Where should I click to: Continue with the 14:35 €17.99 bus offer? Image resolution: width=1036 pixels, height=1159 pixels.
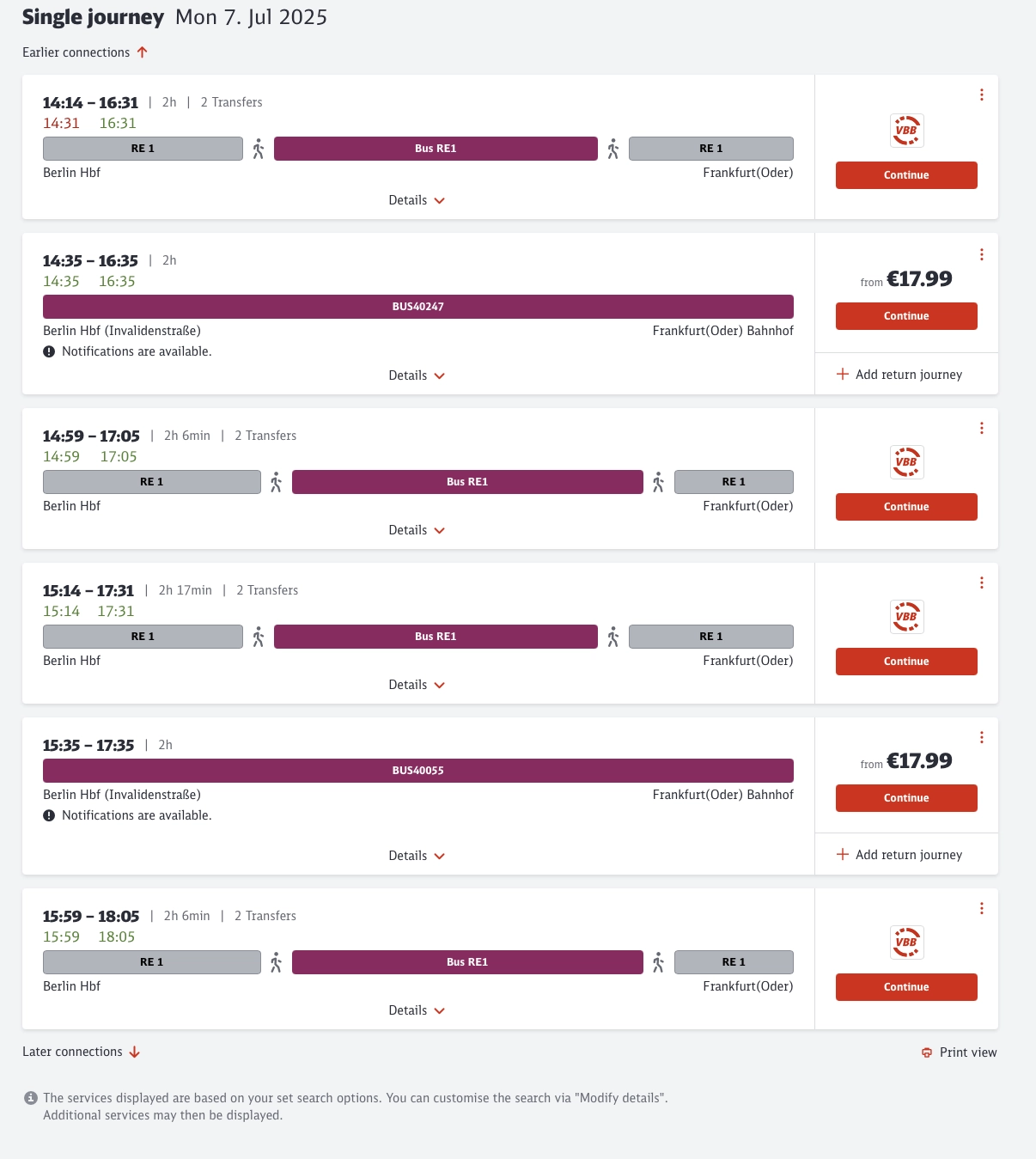[906, 316]
